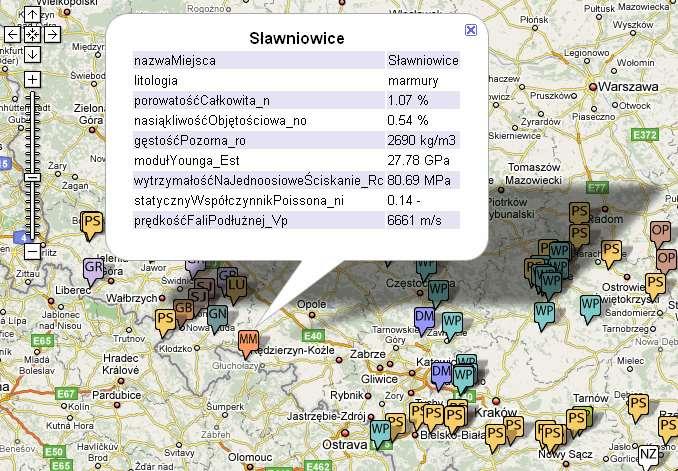Screen dimensions: 678x471
Task: Click the E372 road shield
Action: [644, 135]
